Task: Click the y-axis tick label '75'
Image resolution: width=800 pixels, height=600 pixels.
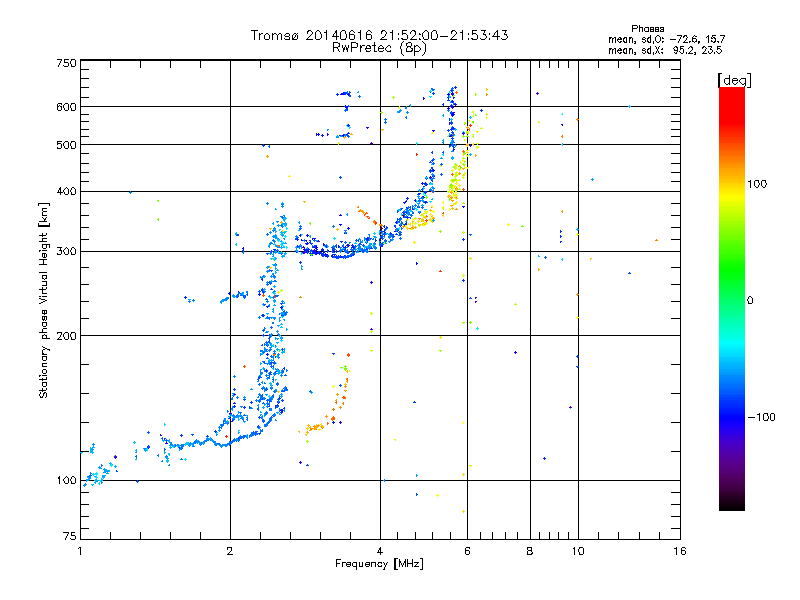Action: [70, 536]
